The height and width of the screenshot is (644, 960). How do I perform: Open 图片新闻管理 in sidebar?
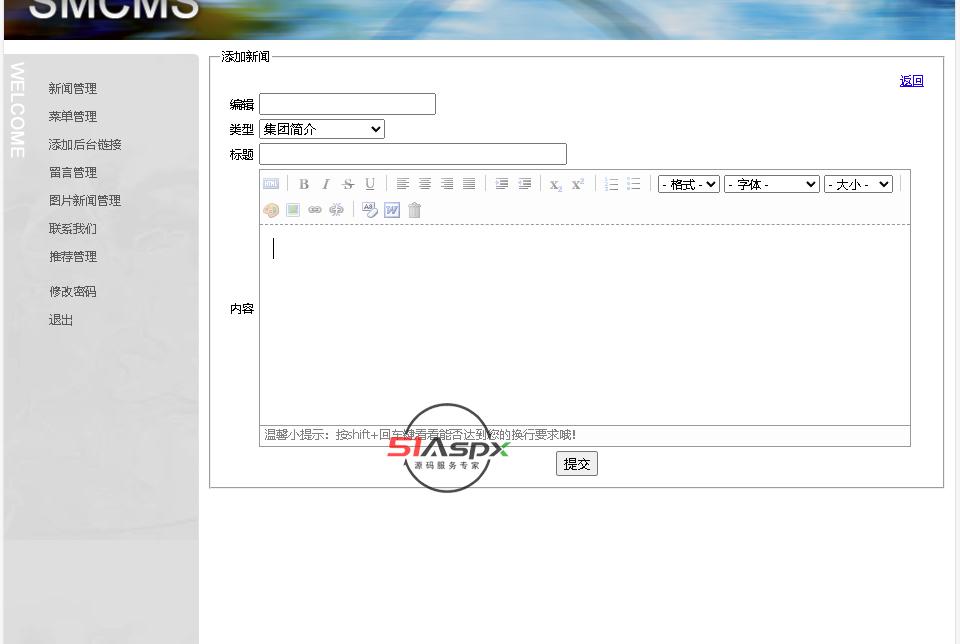[x=85, y=200]
